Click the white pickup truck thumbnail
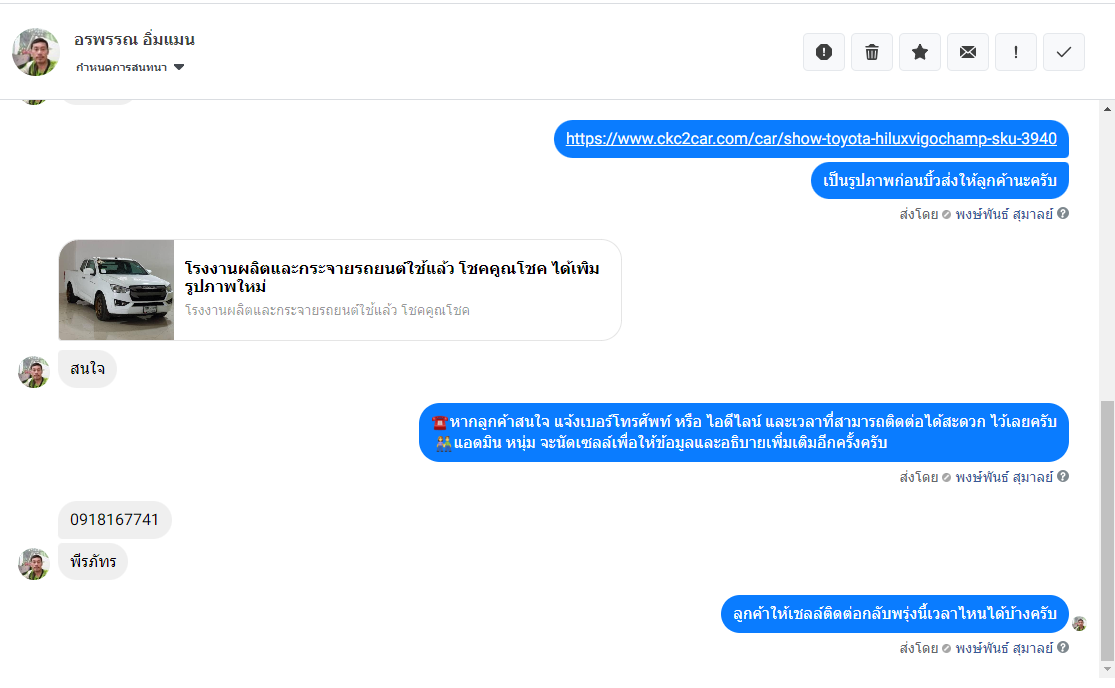 click(117, 290)
